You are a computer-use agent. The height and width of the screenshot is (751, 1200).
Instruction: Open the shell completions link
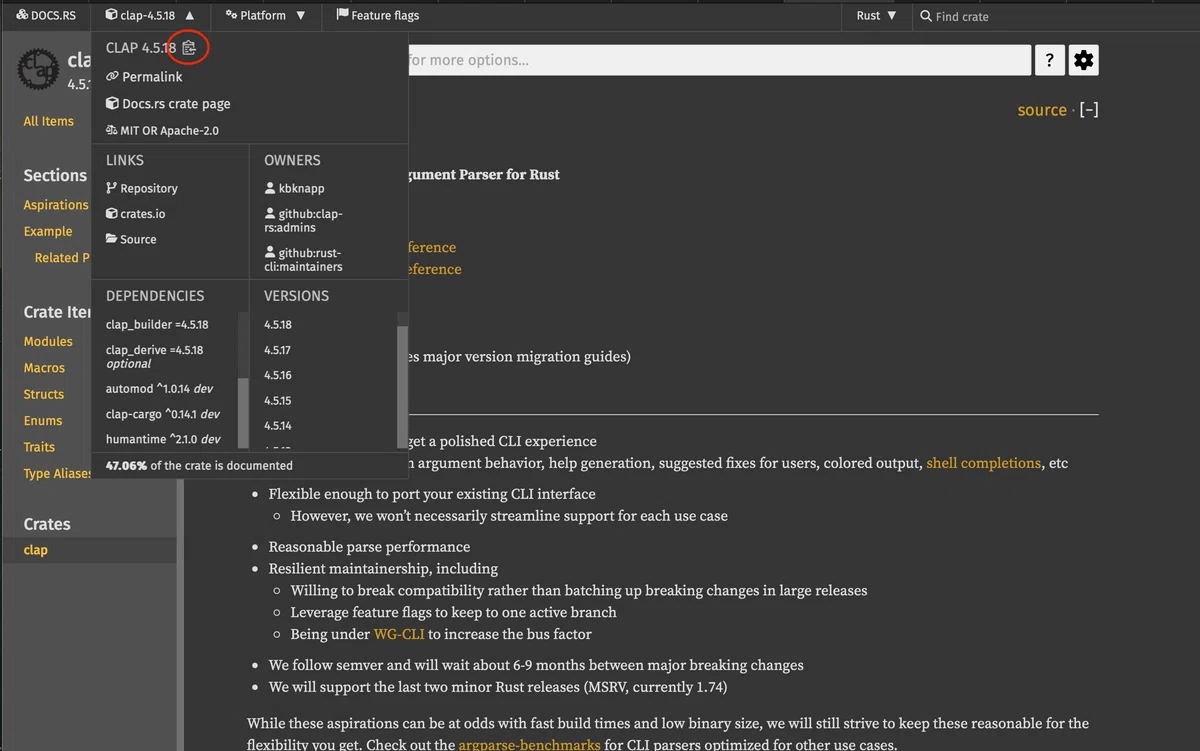984,463
